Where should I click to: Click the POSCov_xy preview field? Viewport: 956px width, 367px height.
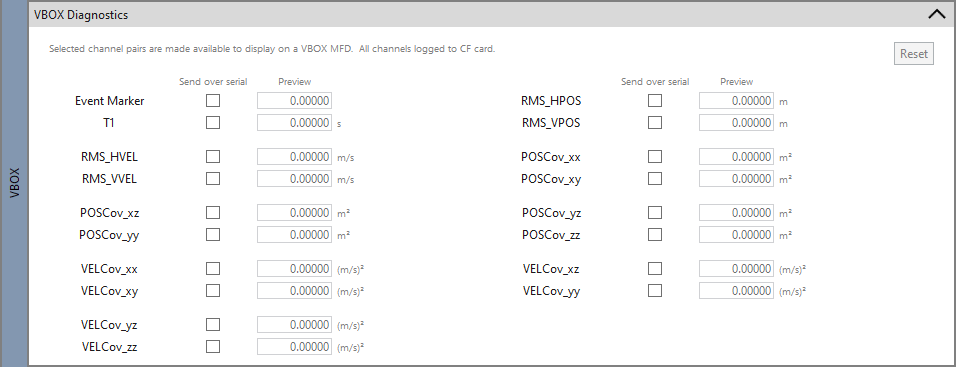737,179
